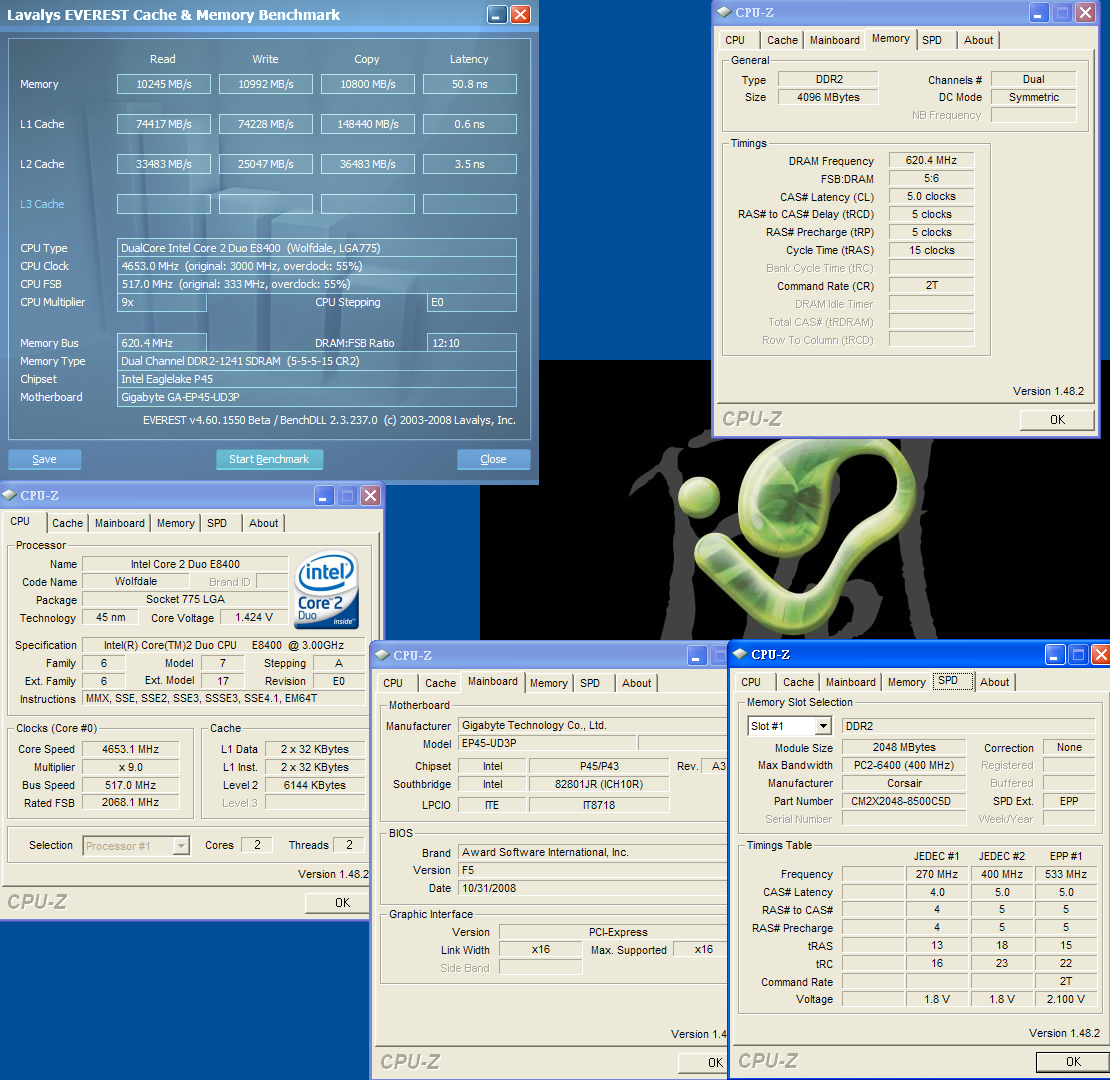Click OK in the CPU-Z Memory timings window

(1057, 420)
